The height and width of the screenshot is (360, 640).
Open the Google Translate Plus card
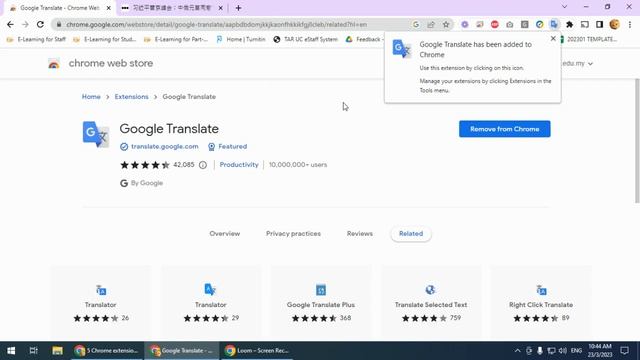(321, 303)
